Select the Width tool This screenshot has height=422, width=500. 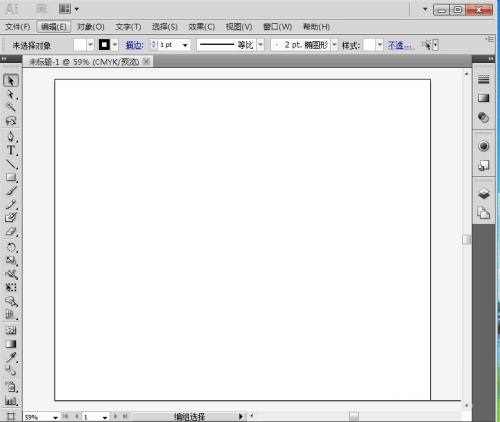tap(11, 274)
